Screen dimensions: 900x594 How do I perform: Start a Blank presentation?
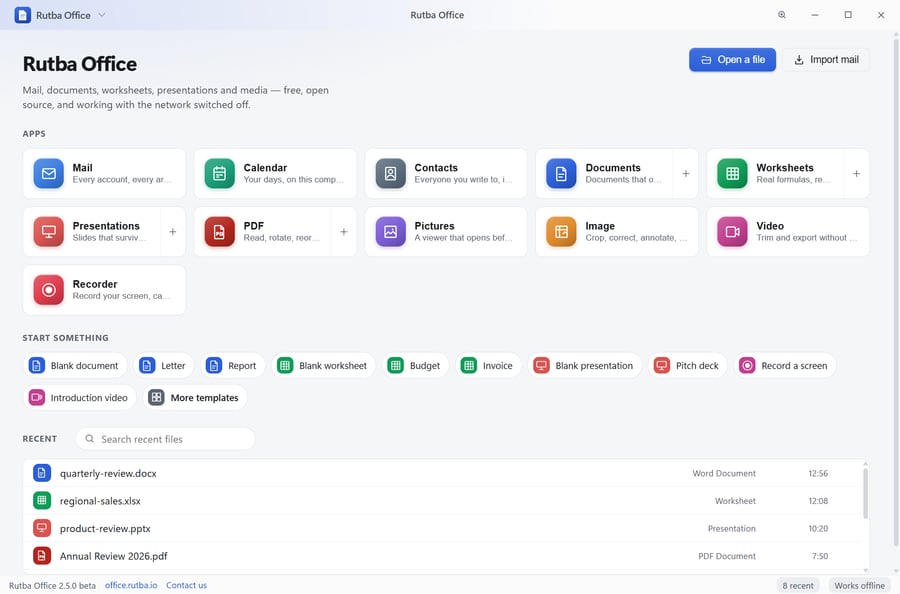coord(584,366)
